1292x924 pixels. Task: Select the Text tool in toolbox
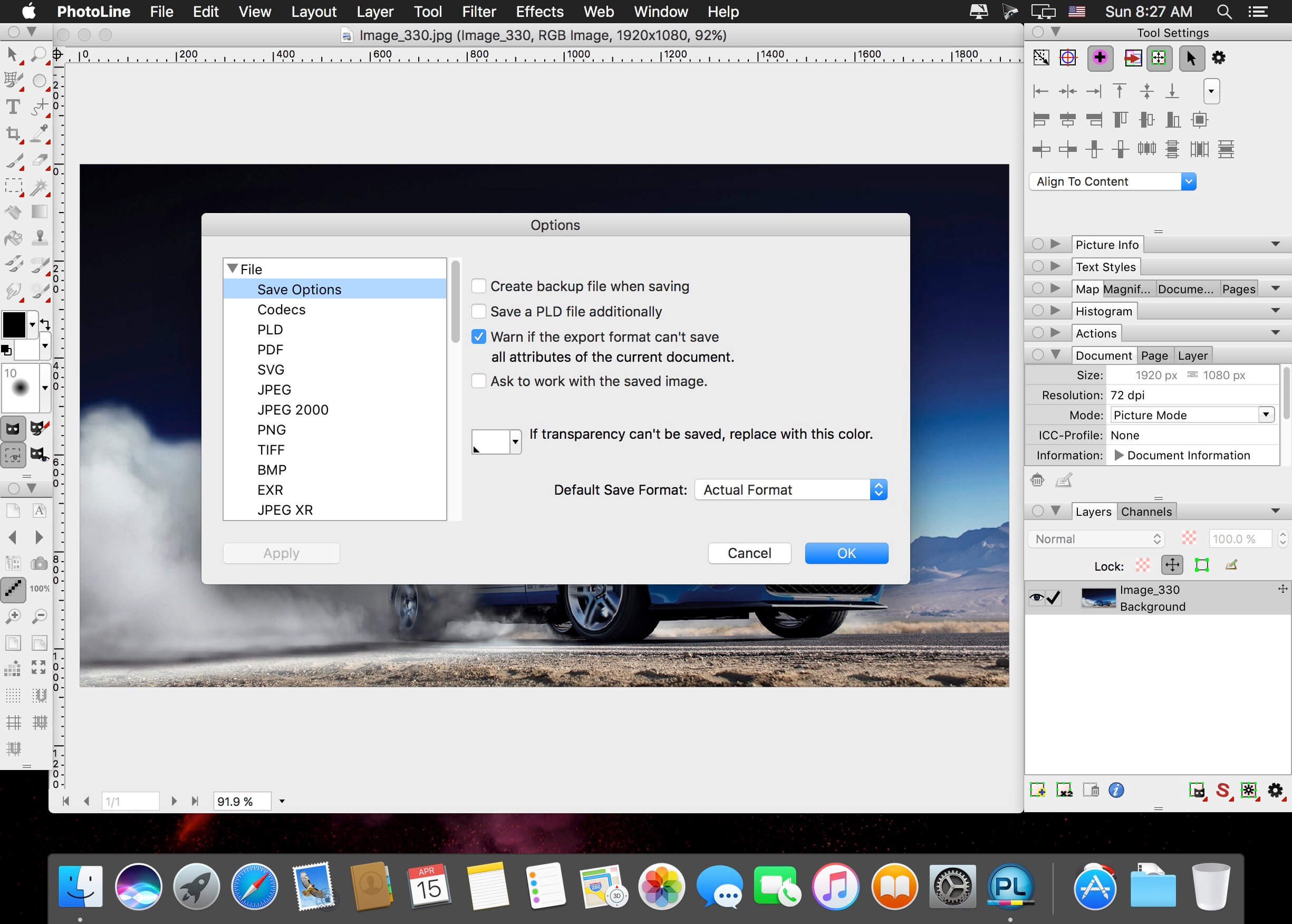(13, 107)
